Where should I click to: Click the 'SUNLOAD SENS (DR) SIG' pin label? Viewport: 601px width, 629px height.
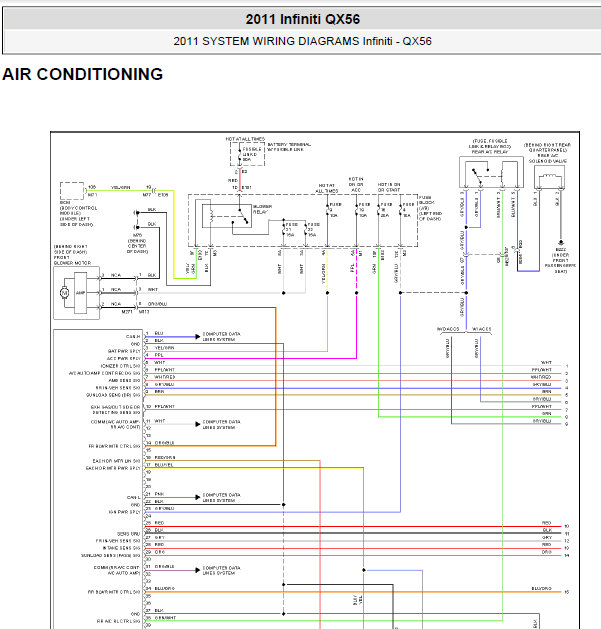coord(113,395)
